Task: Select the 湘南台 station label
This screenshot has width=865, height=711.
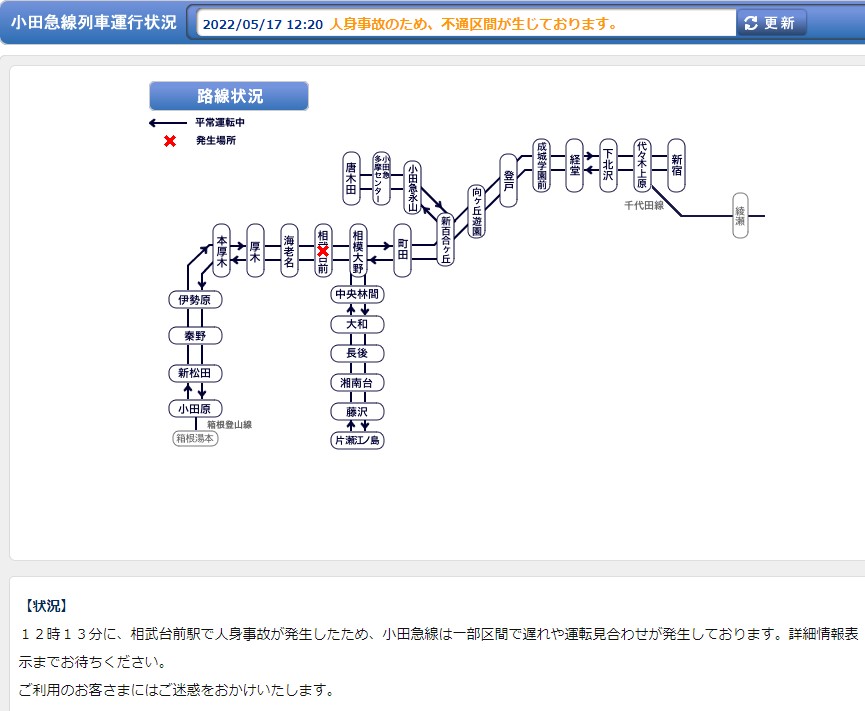Action: [357, 382]
